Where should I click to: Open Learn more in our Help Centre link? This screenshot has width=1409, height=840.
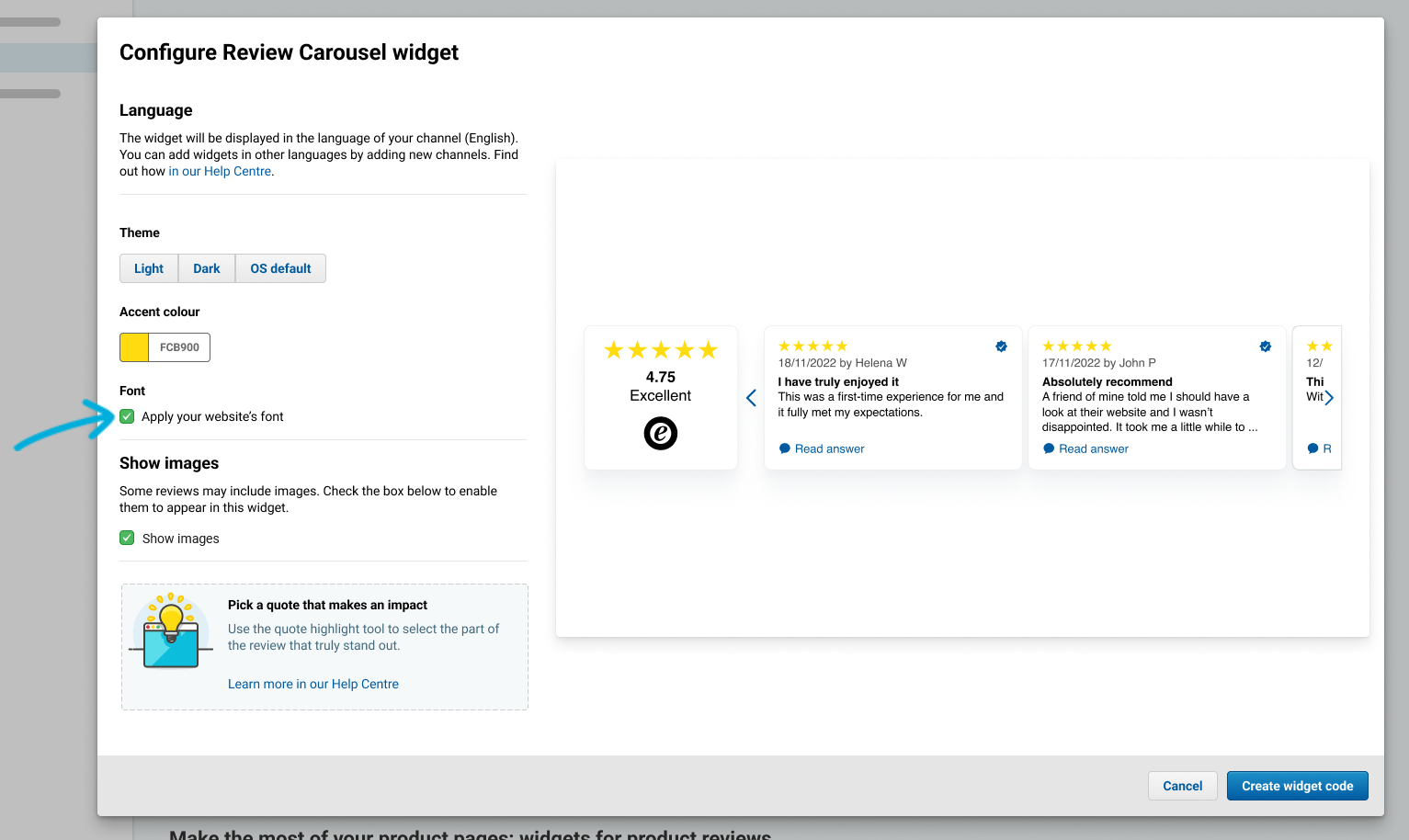313,684
